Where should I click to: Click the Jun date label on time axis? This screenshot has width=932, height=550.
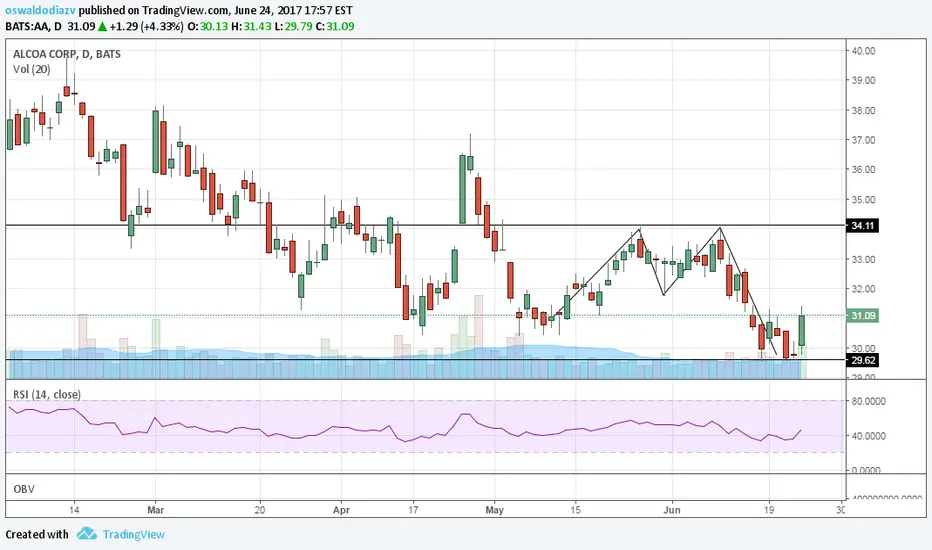[x=672, y=510]
